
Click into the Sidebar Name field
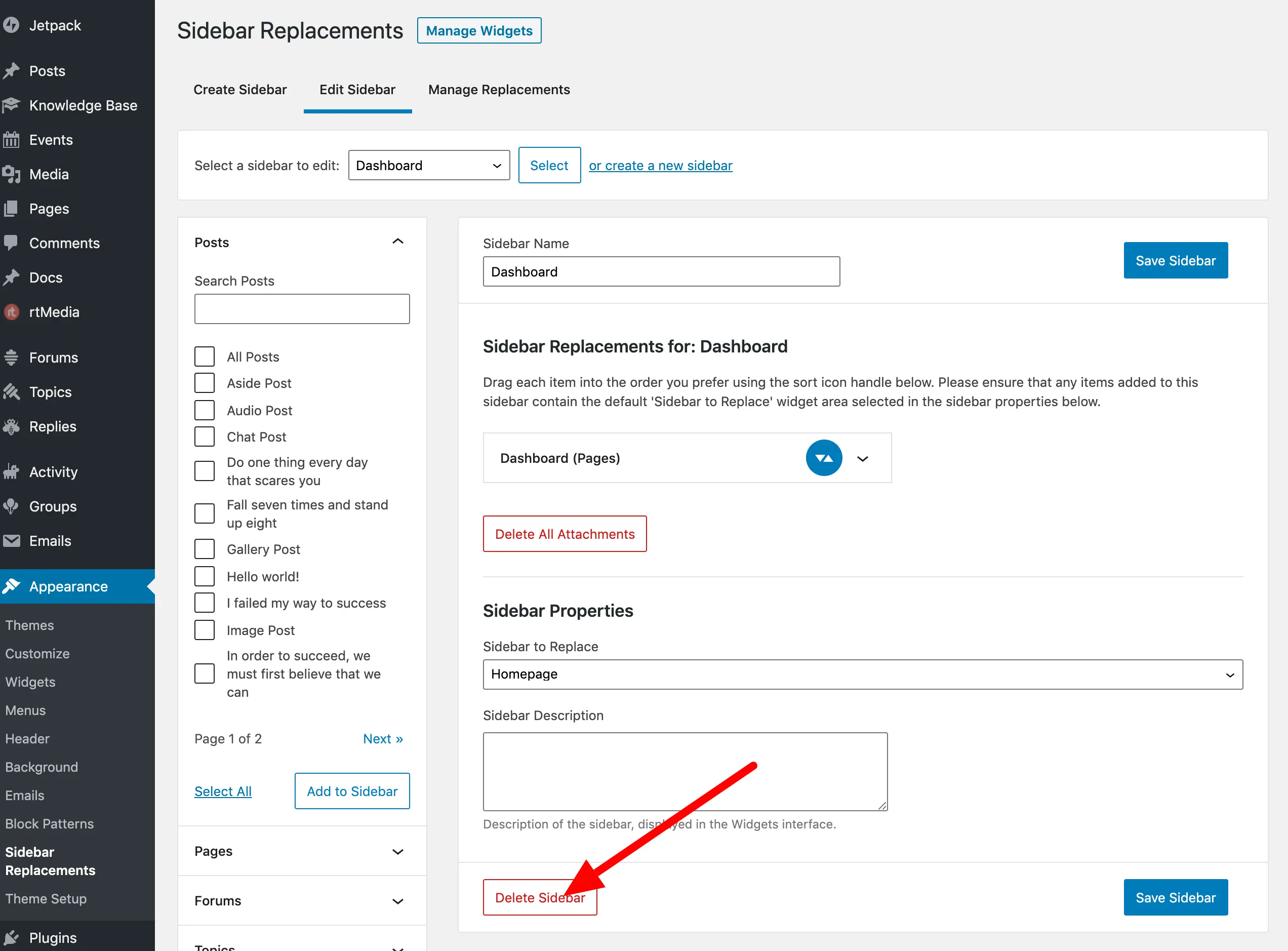coord(661,271)
